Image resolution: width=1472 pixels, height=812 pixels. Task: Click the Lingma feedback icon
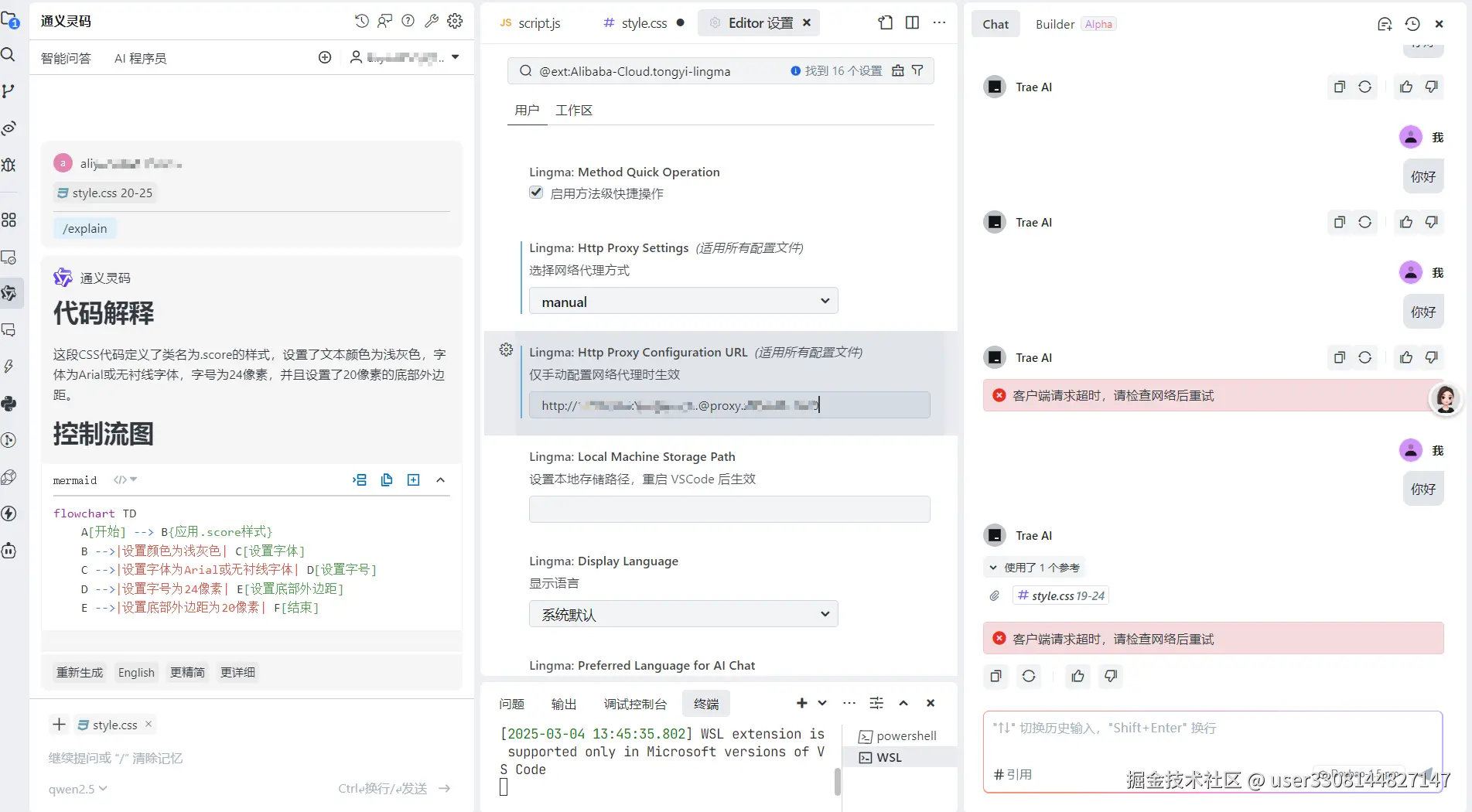click(384, 21)
